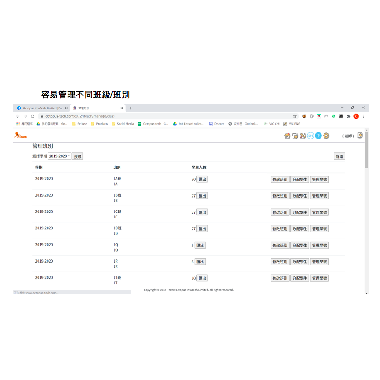Switch to the first browser tab

[x=42, y=108]
